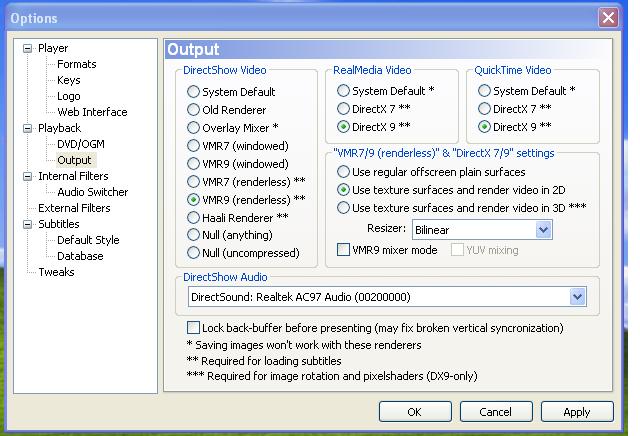Open the DirectShow Audio device dropdown

pos(578,297)
